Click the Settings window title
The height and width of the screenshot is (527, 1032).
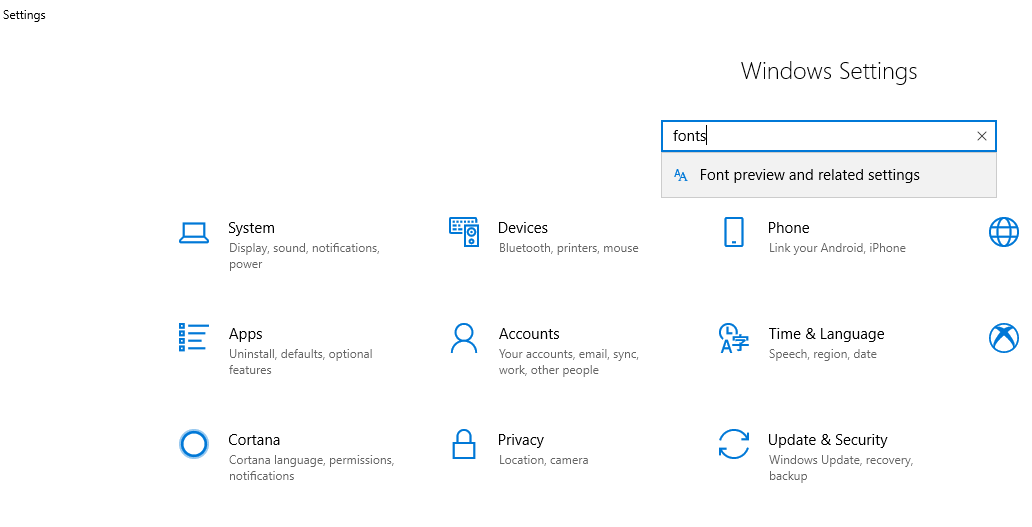(x=24, y=14)
